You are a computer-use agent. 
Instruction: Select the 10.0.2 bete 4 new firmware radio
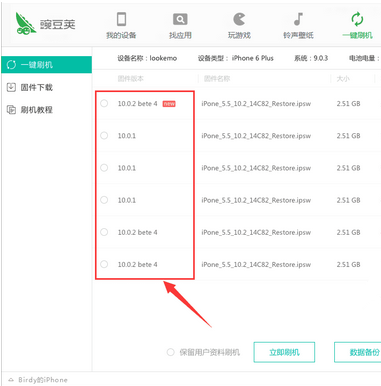[x=104, y=104]
